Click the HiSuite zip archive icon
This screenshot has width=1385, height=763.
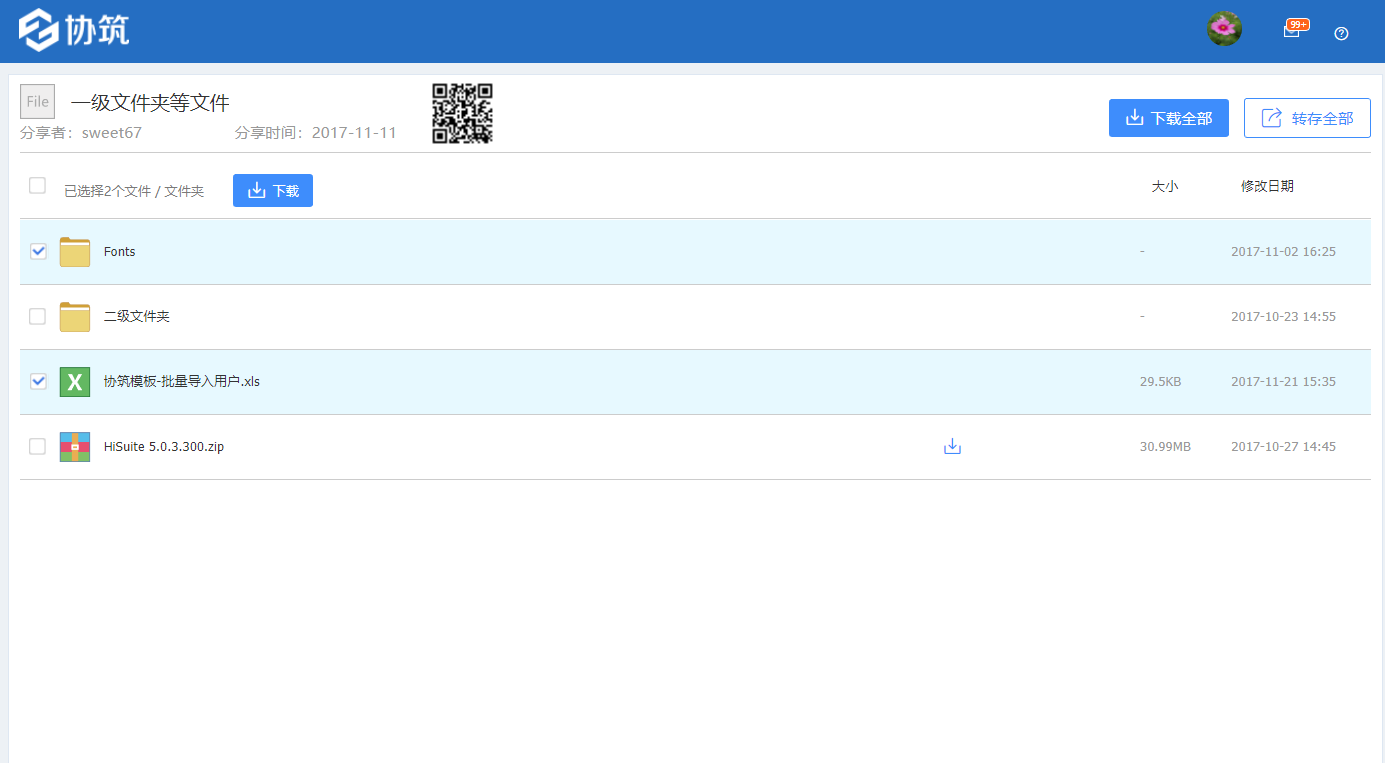point(75,447)
